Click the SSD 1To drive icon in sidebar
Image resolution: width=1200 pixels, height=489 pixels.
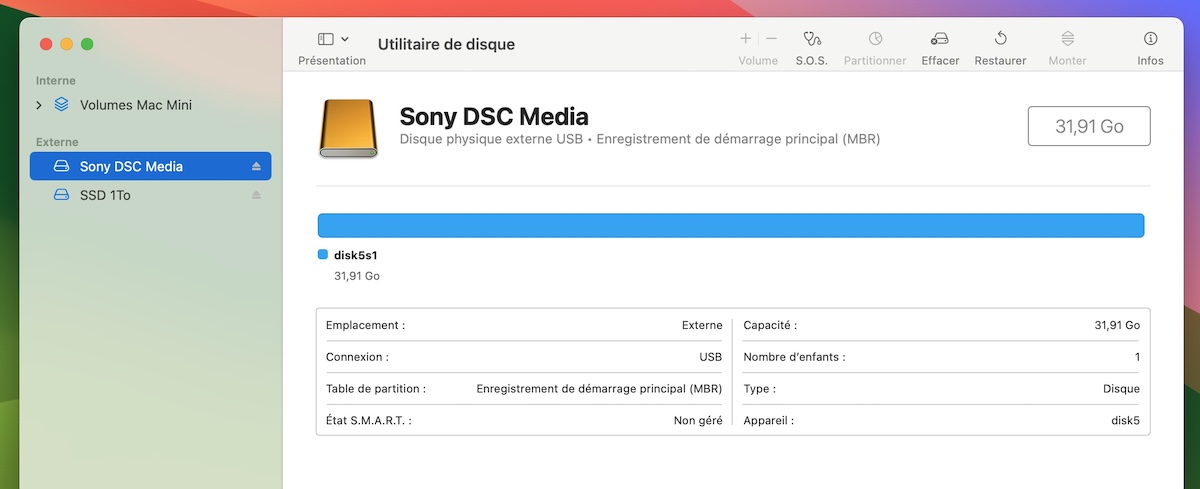(x=62, y=195)
